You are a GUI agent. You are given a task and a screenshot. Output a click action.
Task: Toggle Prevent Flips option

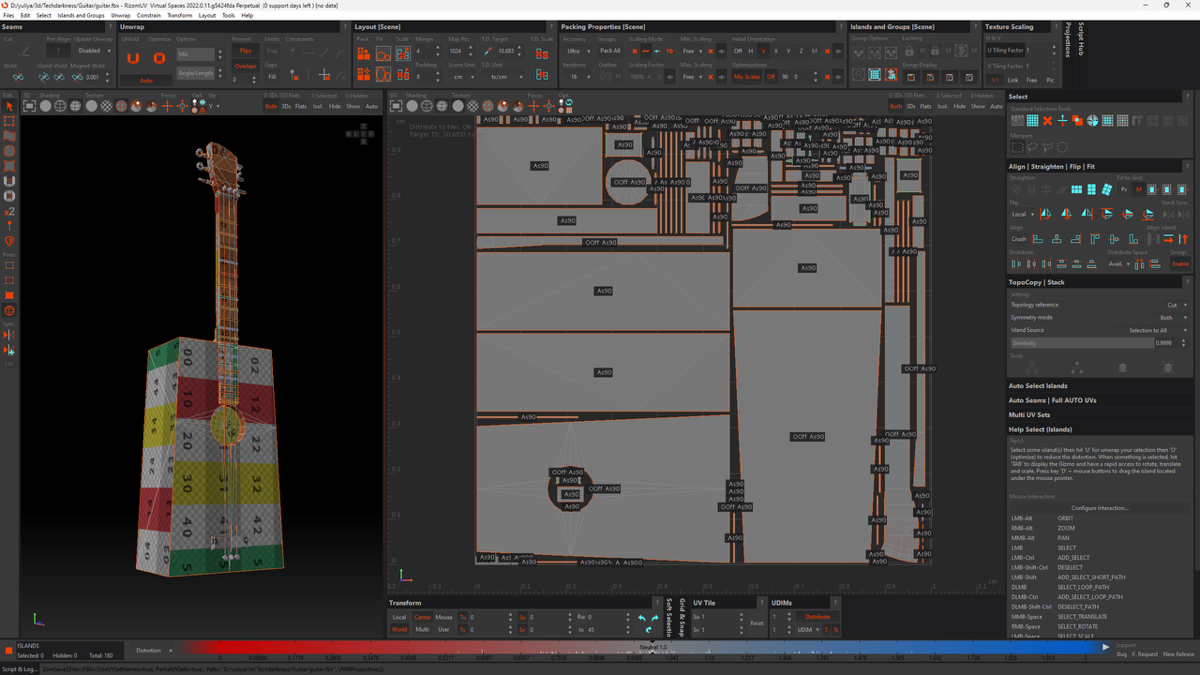[x=245, y=50]
